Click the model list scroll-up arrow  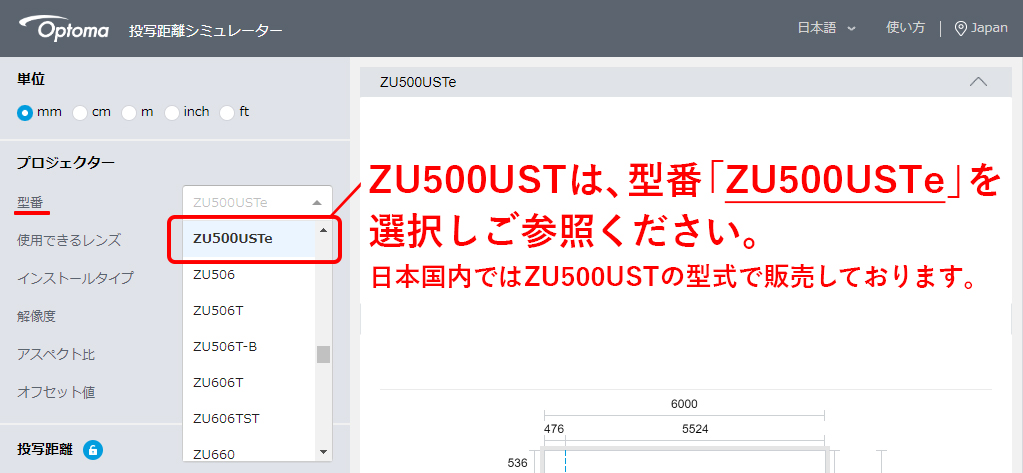[324, 230]
